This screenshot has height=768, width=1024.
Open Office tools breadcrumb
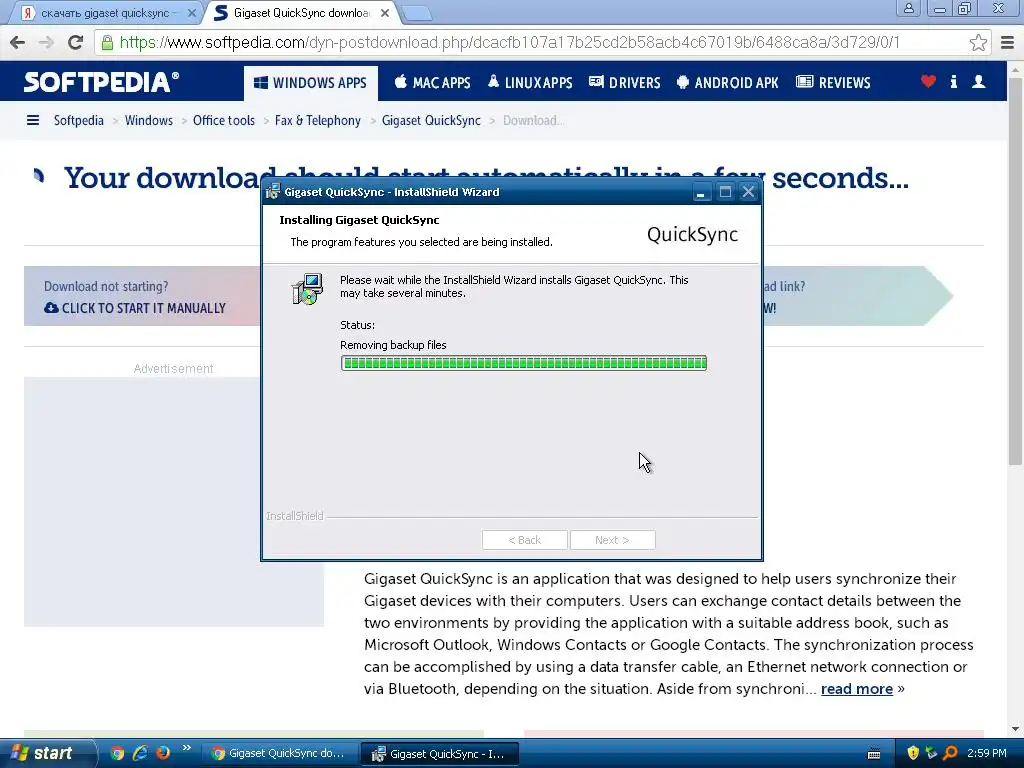[x=223, y=120]
